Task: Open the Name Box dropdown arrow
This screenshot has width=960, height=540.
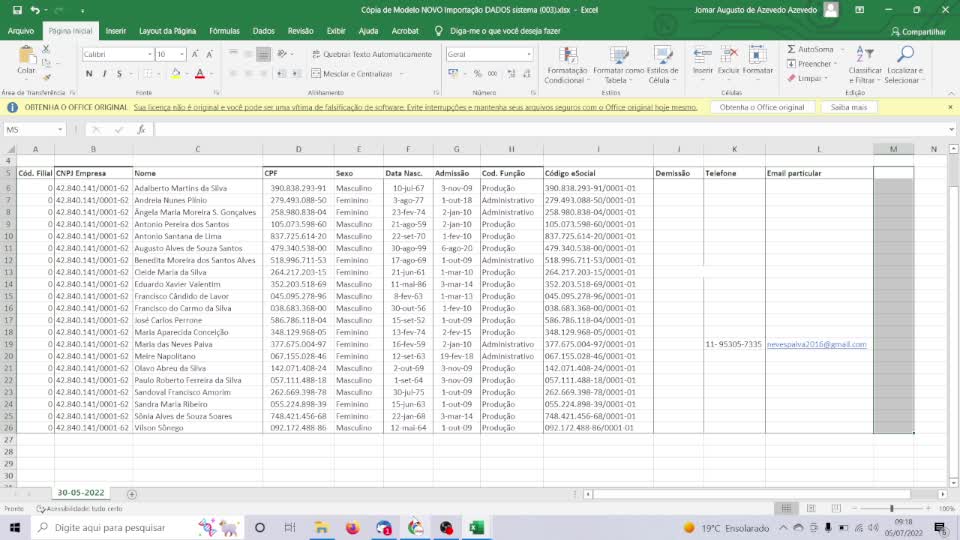Action: coord(60,130)
